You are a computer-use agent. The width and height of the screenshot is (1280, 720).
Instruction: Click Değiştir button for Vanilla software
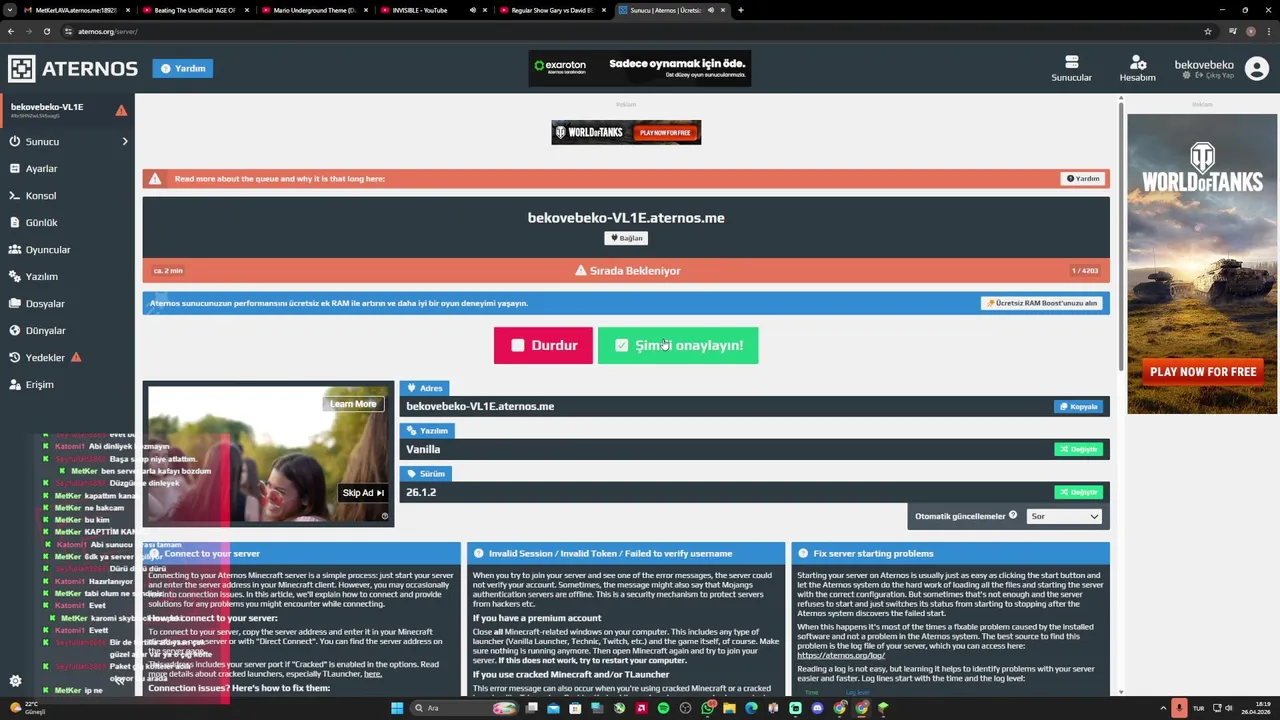coord(1078,449)
